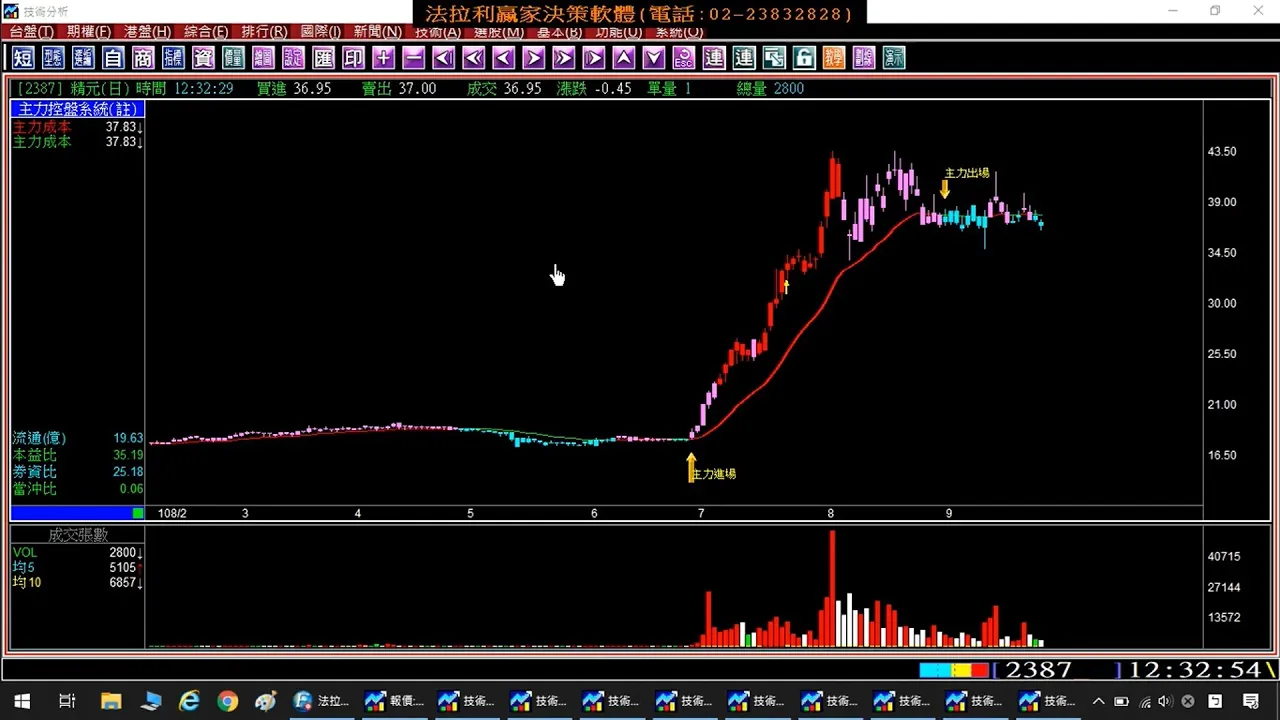Open the 新聞(N) menu
1280x720 pixels.
pyautogui.click(x=378, y=32)
